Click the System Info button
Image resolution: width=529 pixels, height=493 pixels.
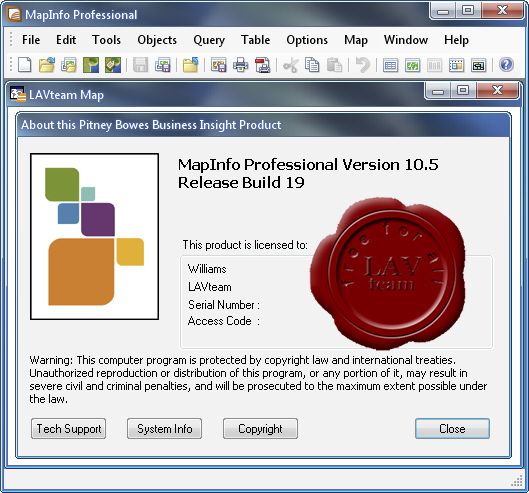tap(165, 429)
